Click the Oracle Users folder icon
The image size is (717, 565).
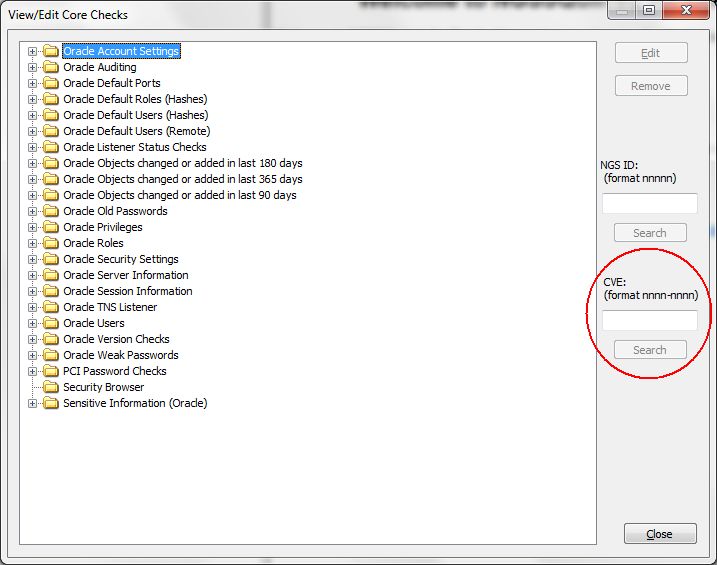(51, 323)
